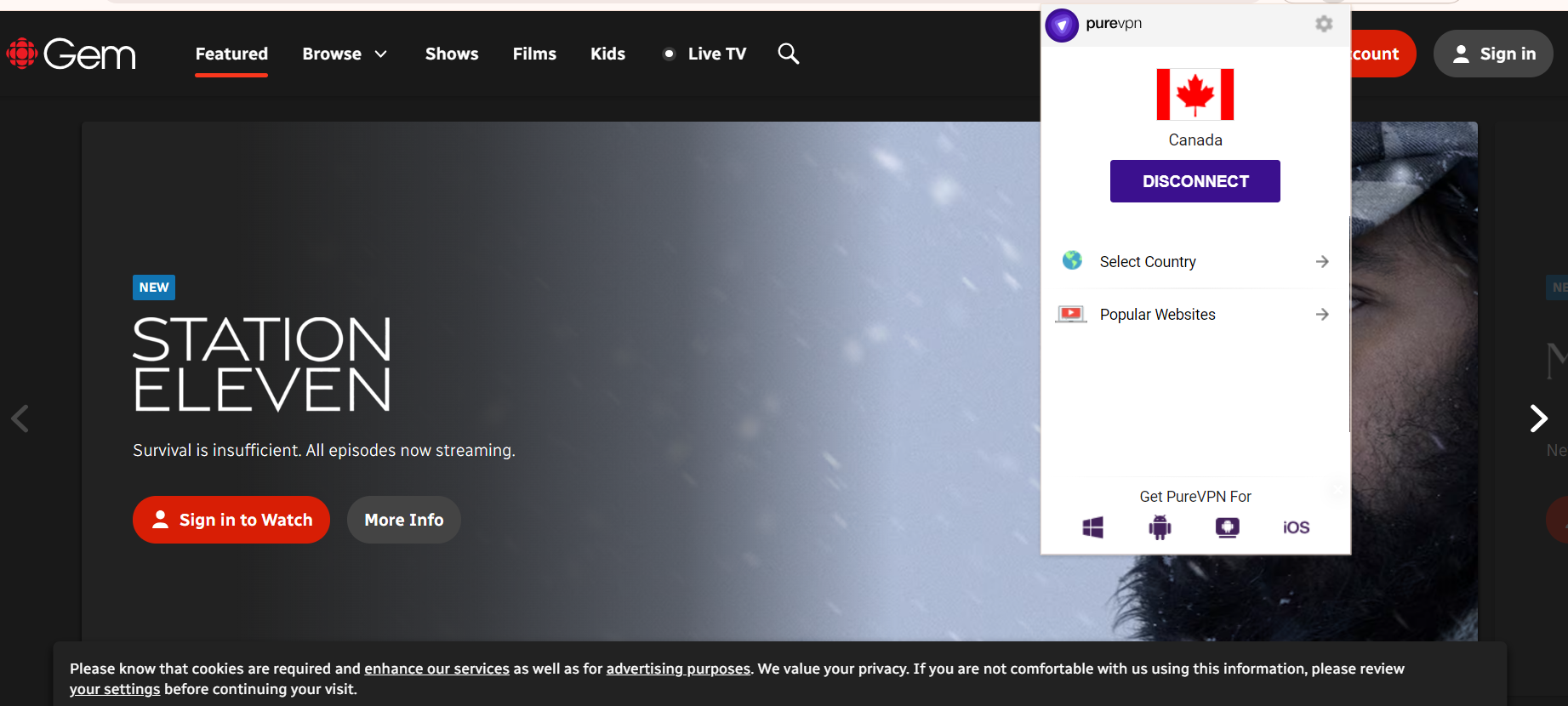
Task: Click the red account button behind PureVPN
Action: 1383,54
